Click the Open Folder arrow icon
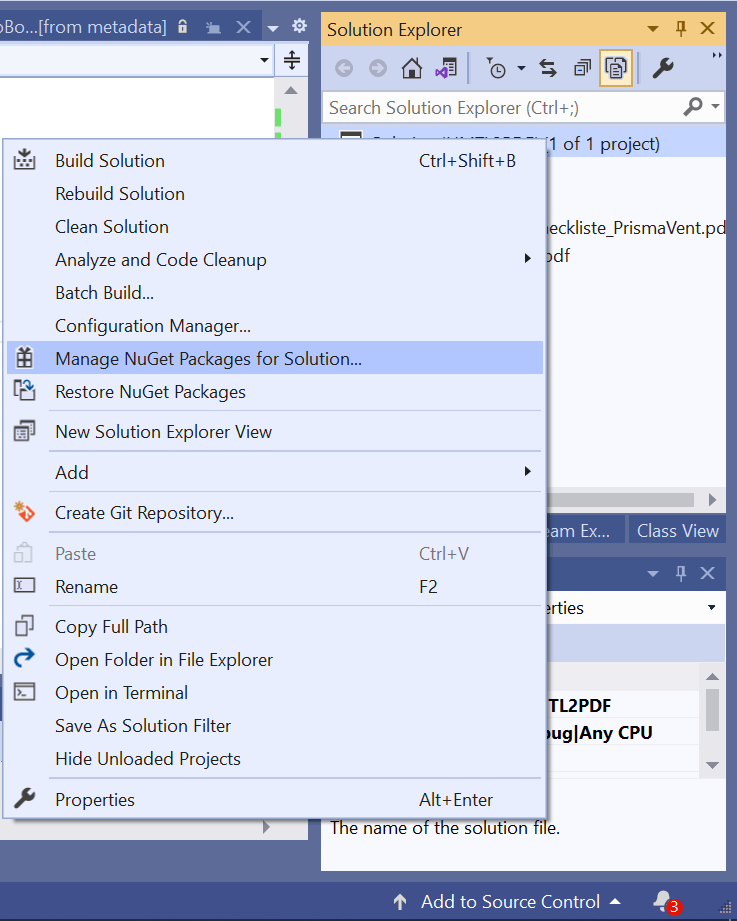The image size is (737, 921). tap(24, 658)
